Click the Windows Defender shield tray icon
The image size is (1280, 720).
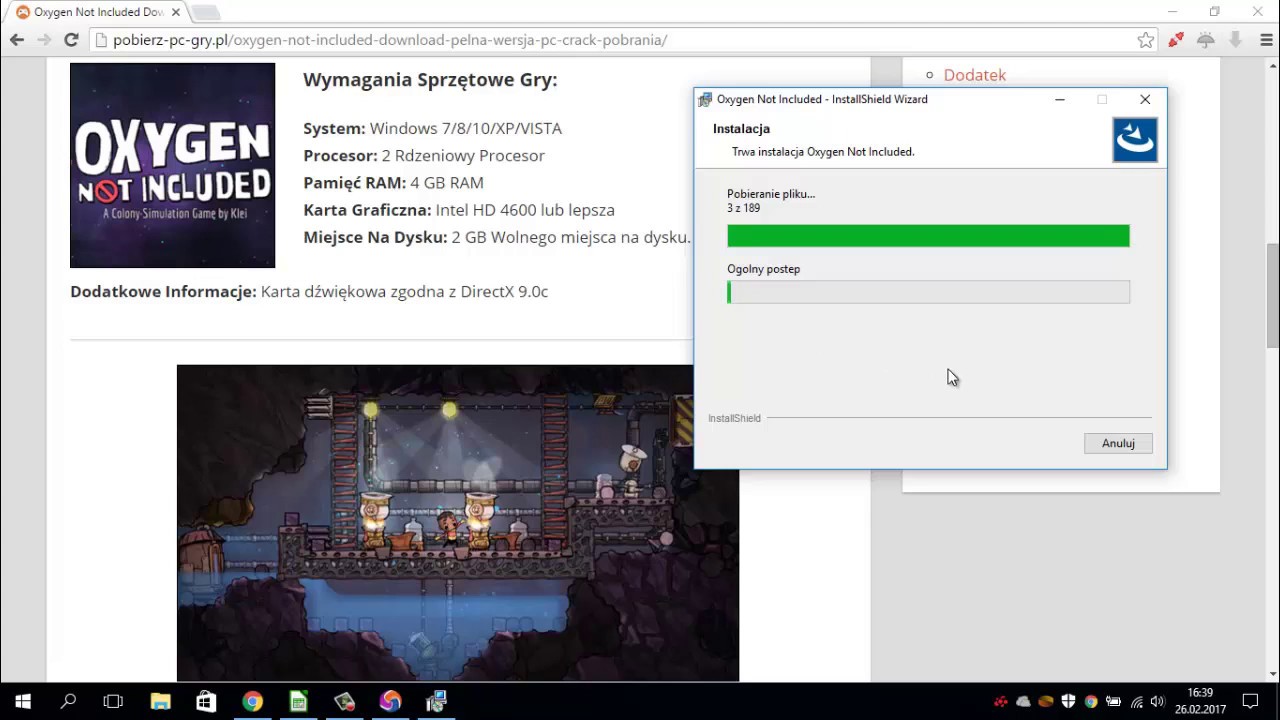click(1068, 702)
